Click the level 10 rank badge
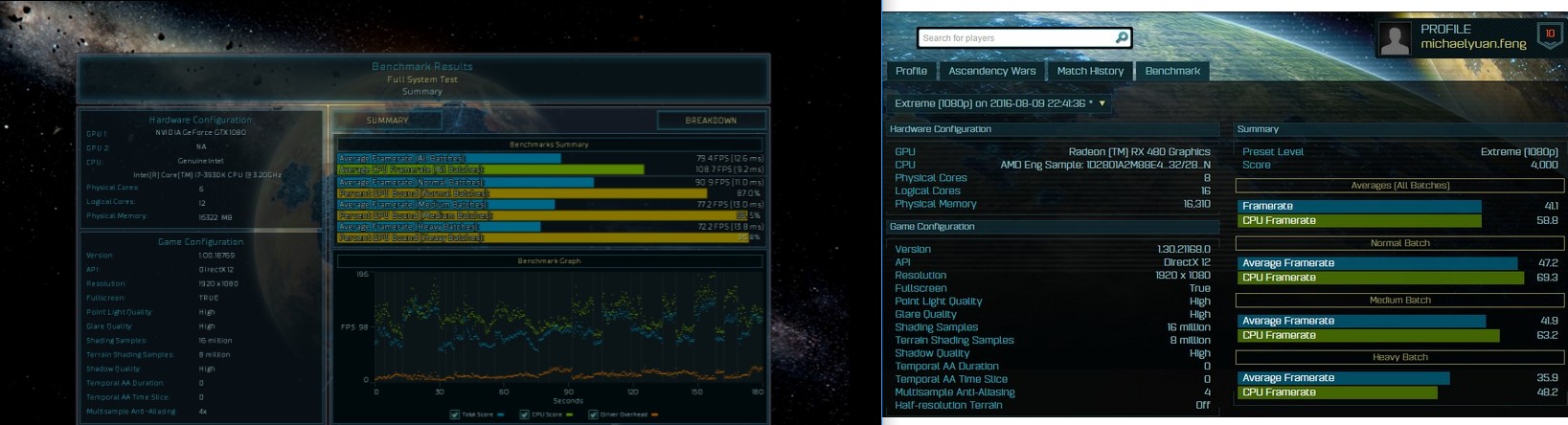The height and width of the screenshot is (425, 1568). tap(1549, 35)
